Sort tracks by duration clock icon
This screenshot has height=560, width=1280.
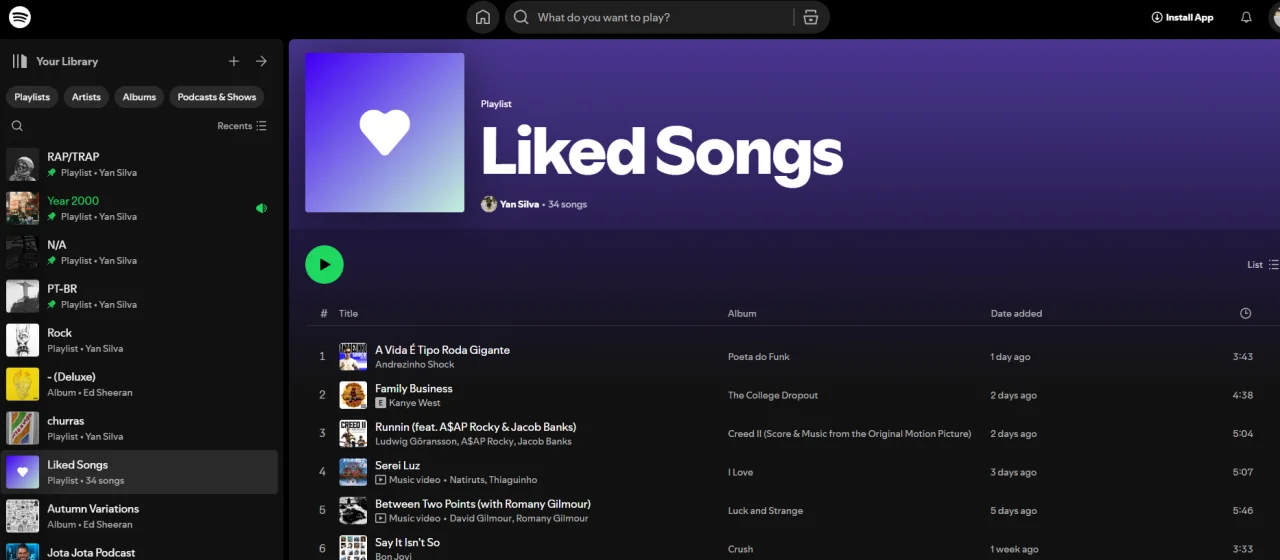[x=1245, y=313]
